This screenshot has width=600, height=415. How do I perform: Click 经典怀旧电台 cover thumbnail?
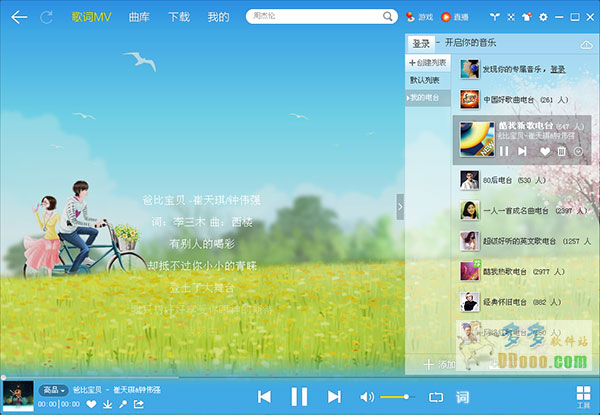pyautogui.click(x=470, y=302)
